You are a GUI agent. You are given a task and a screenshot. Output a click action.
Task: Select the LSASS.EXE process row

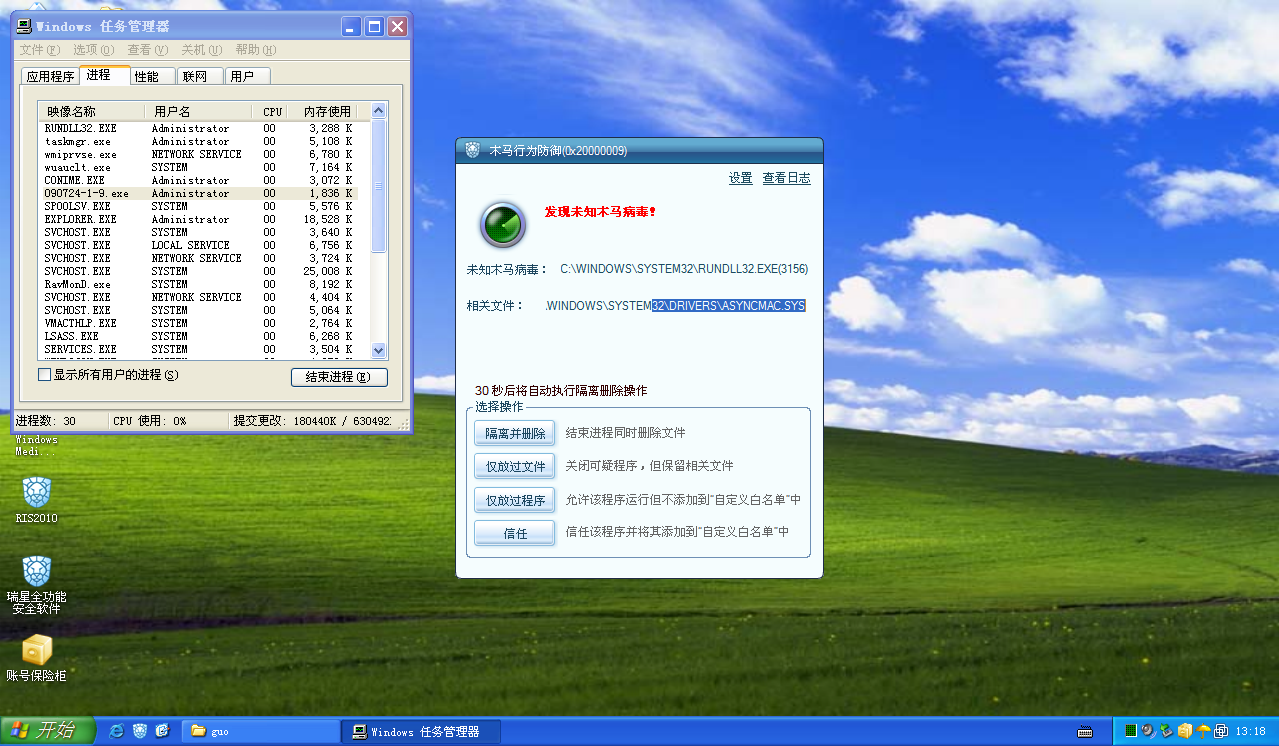200,336
